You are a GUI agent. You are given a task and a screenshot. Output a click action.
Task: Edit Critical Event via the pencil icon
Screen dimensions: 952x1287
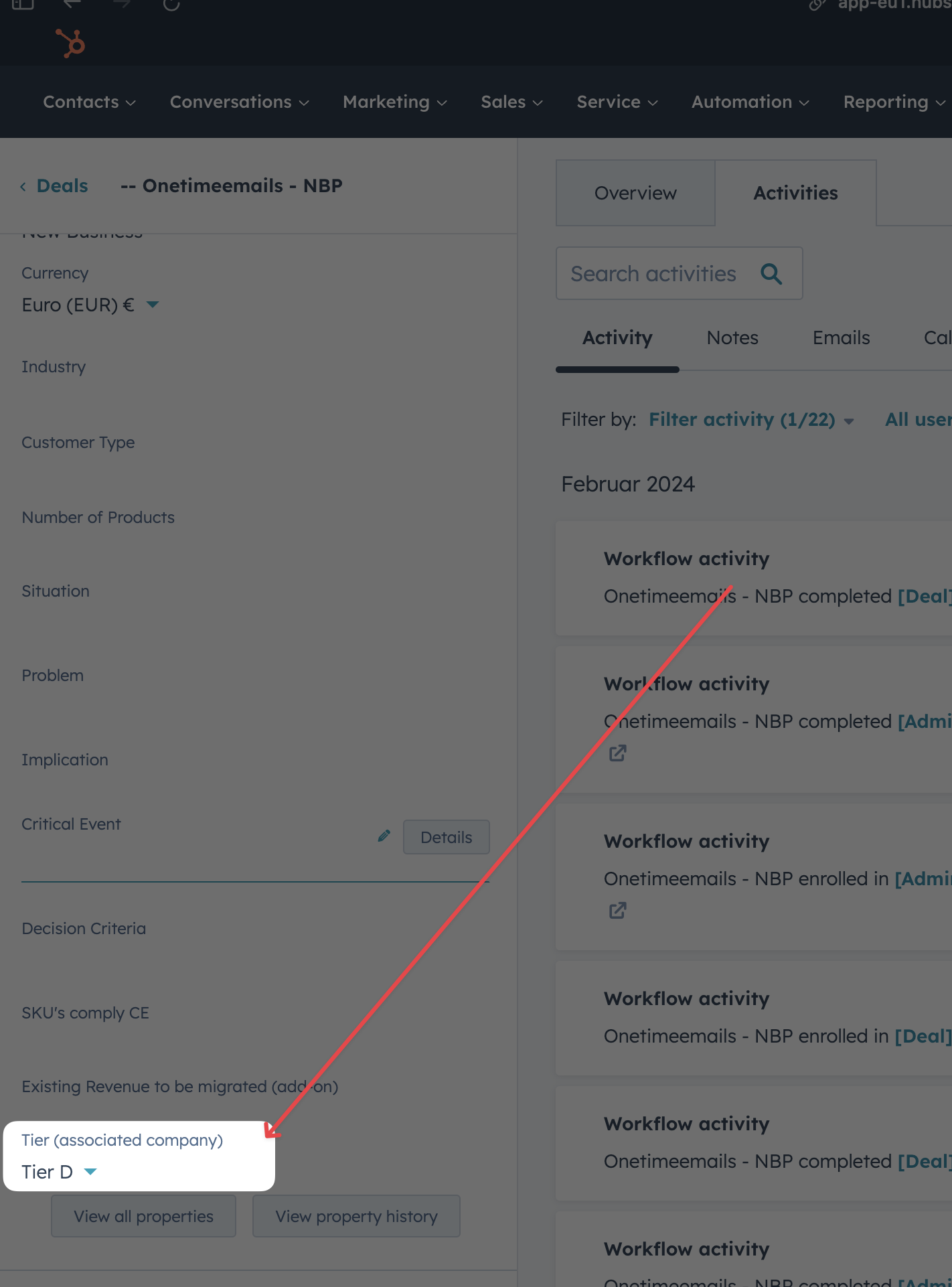coord(384,835)
